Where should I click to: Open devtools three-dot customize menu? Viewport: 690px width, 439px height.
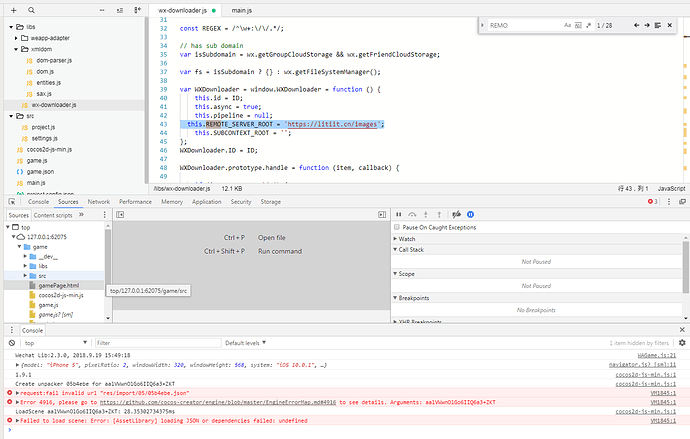669,201
